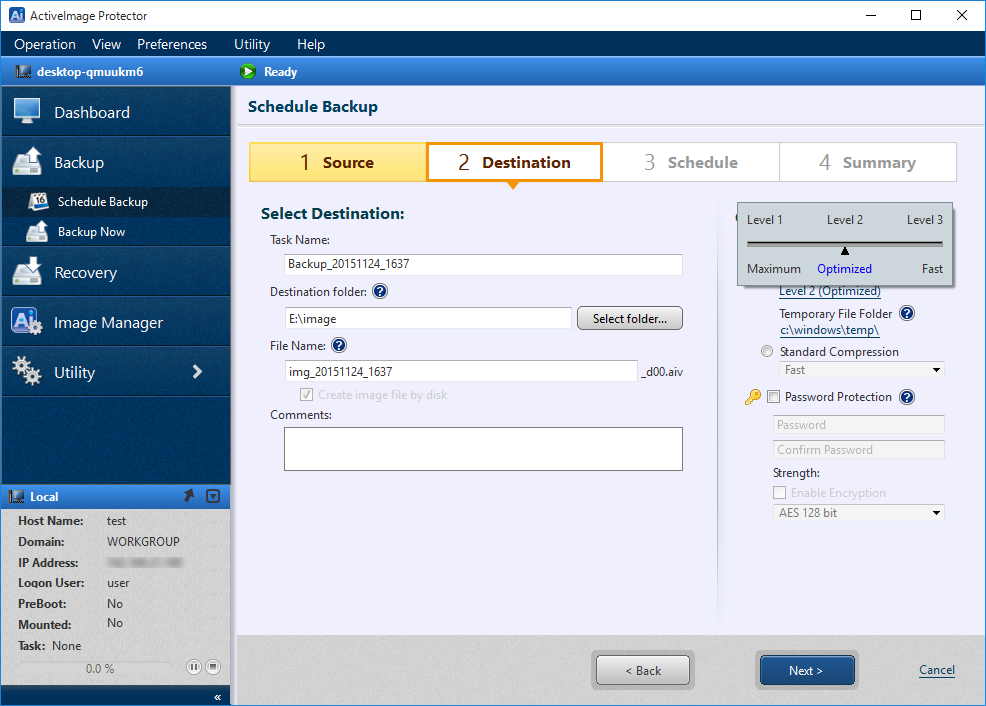Click the Task Name input field
Screen dimensions: 986x706
pos(483,264)
